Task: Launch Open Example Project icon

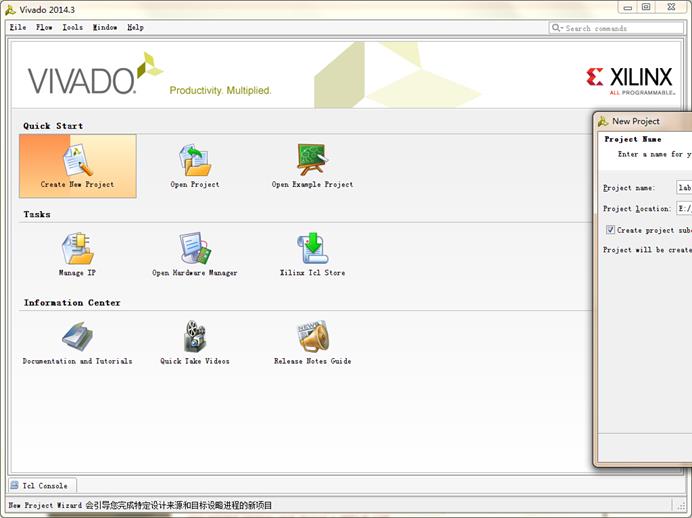Action: [x=312, y=159]
